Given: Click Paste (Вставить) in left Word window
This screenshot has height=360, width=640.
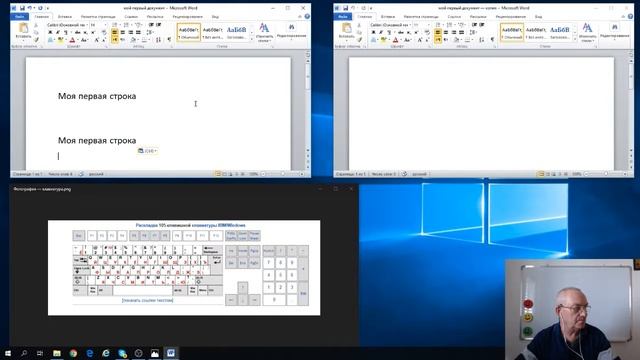Looking at the screenshot, I should (x=23, y=31).
